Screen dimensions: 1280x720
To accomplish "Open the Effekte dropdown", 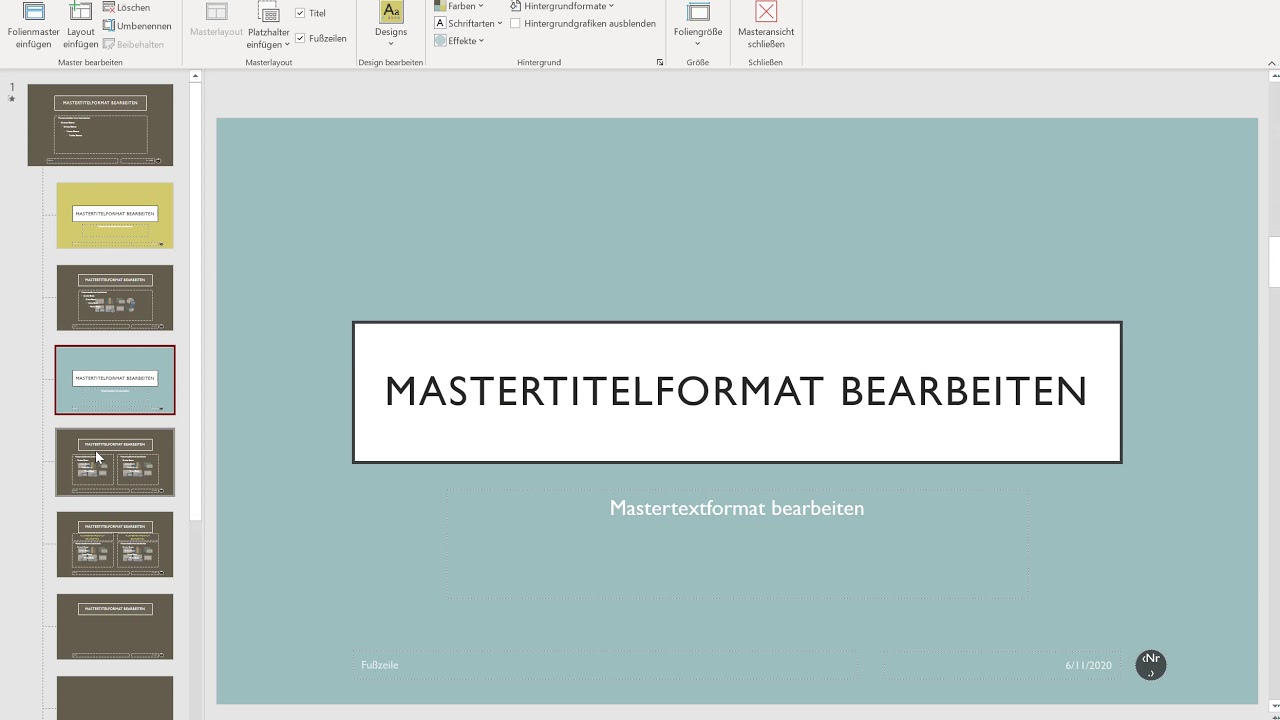I will 459,41.
